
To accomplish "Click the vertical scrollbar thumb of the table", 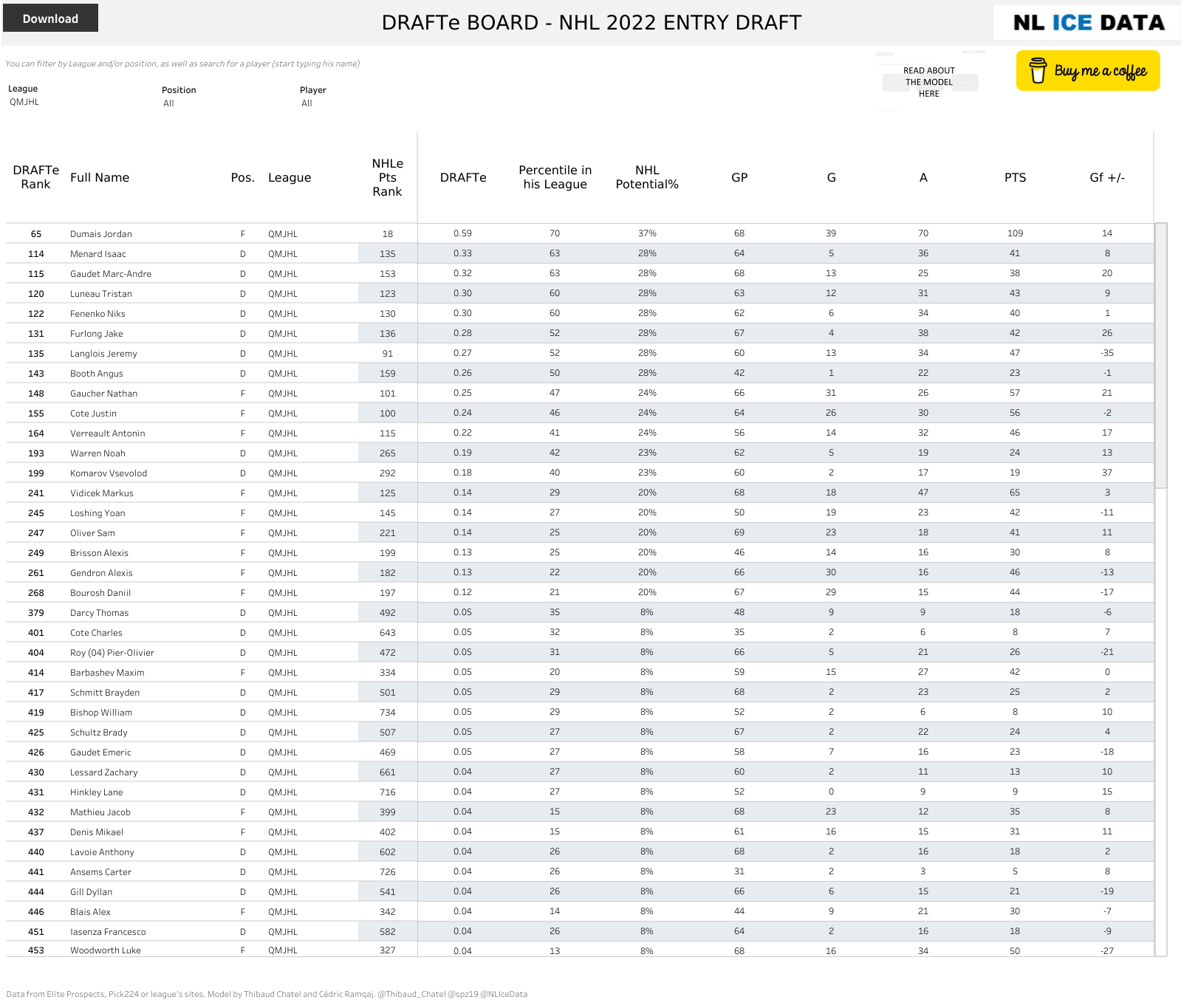I will coord(1161,355).
